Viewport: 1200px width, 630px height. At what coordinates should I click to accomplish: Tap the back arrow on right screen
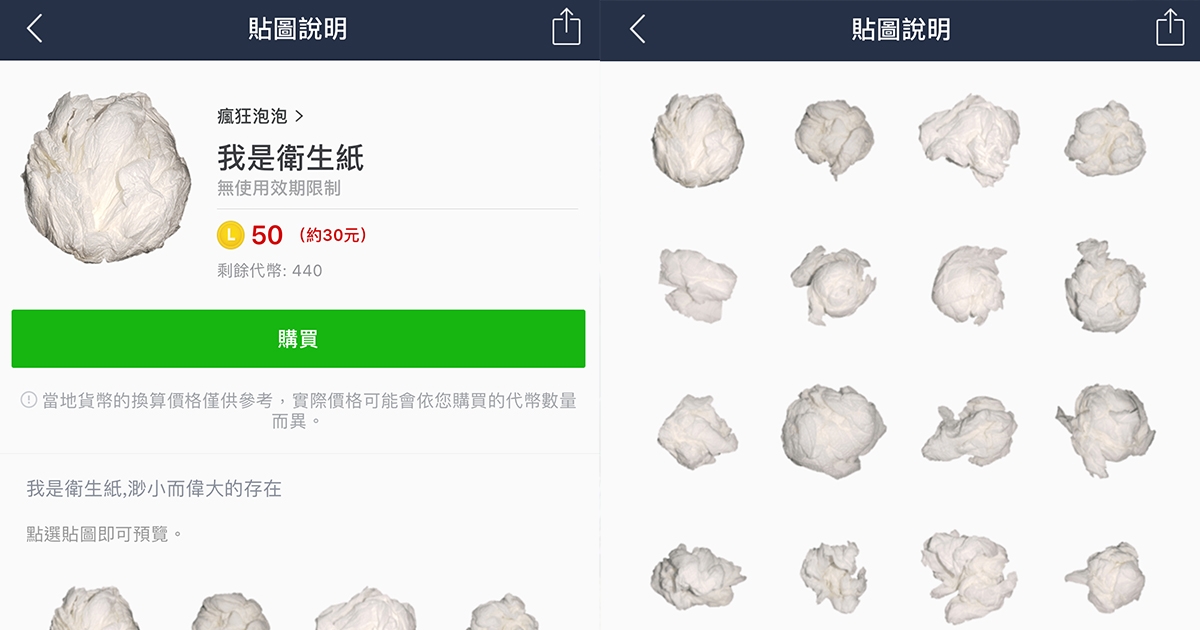click(x=638, y=29)
